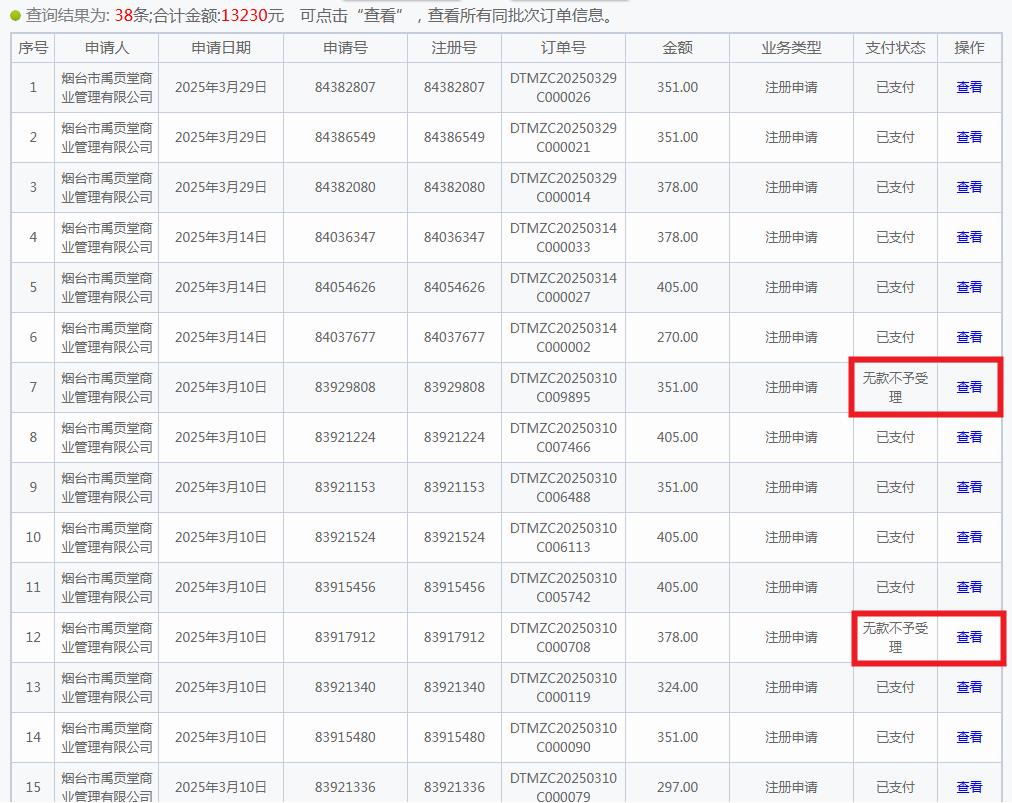The height and width of the screenshot is (803, 1012).
Task: Open 查看 link for application 83915480
Action: [969, 737]
